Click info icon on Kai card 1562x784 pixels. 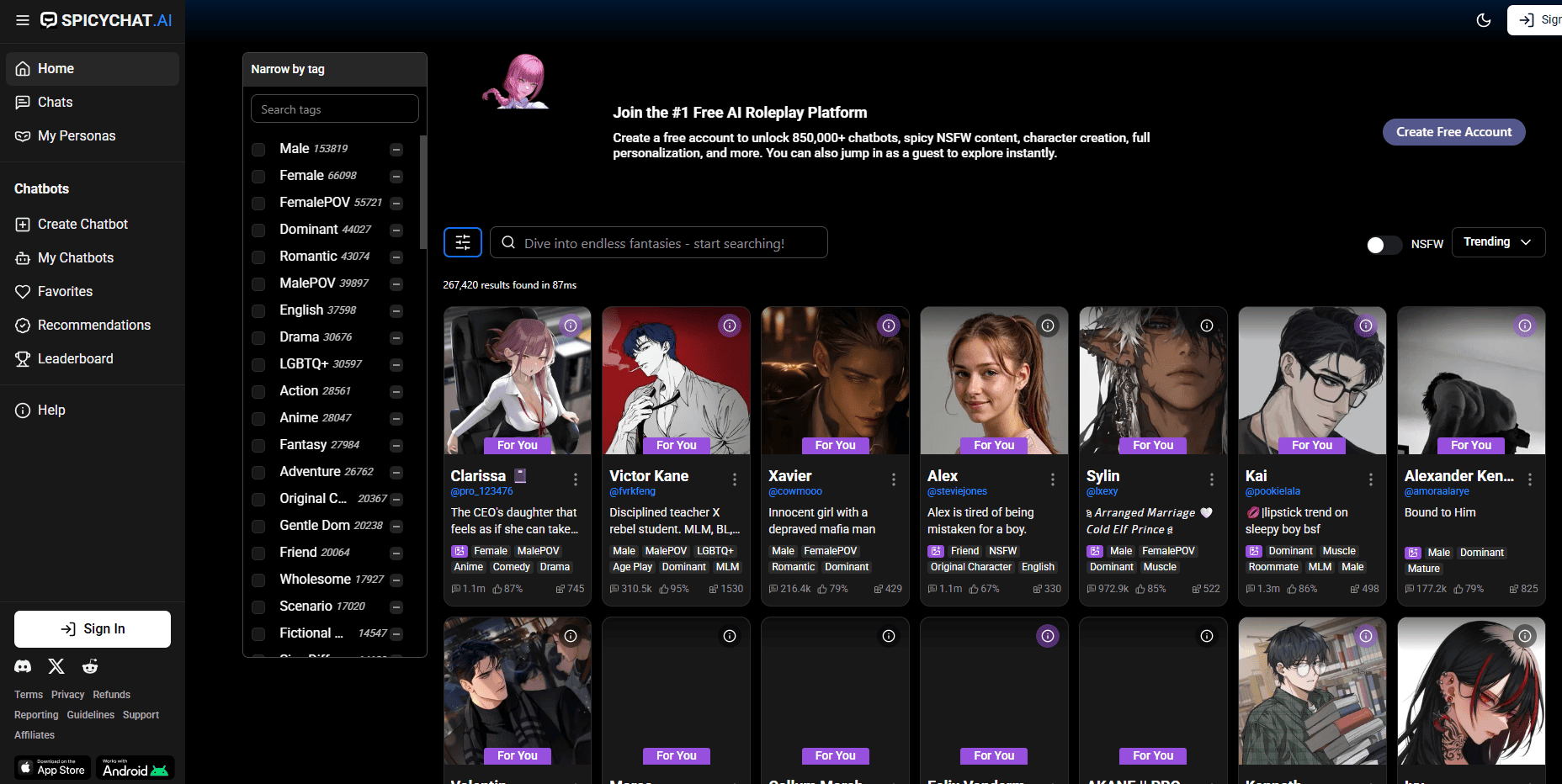click(1366, 326)
